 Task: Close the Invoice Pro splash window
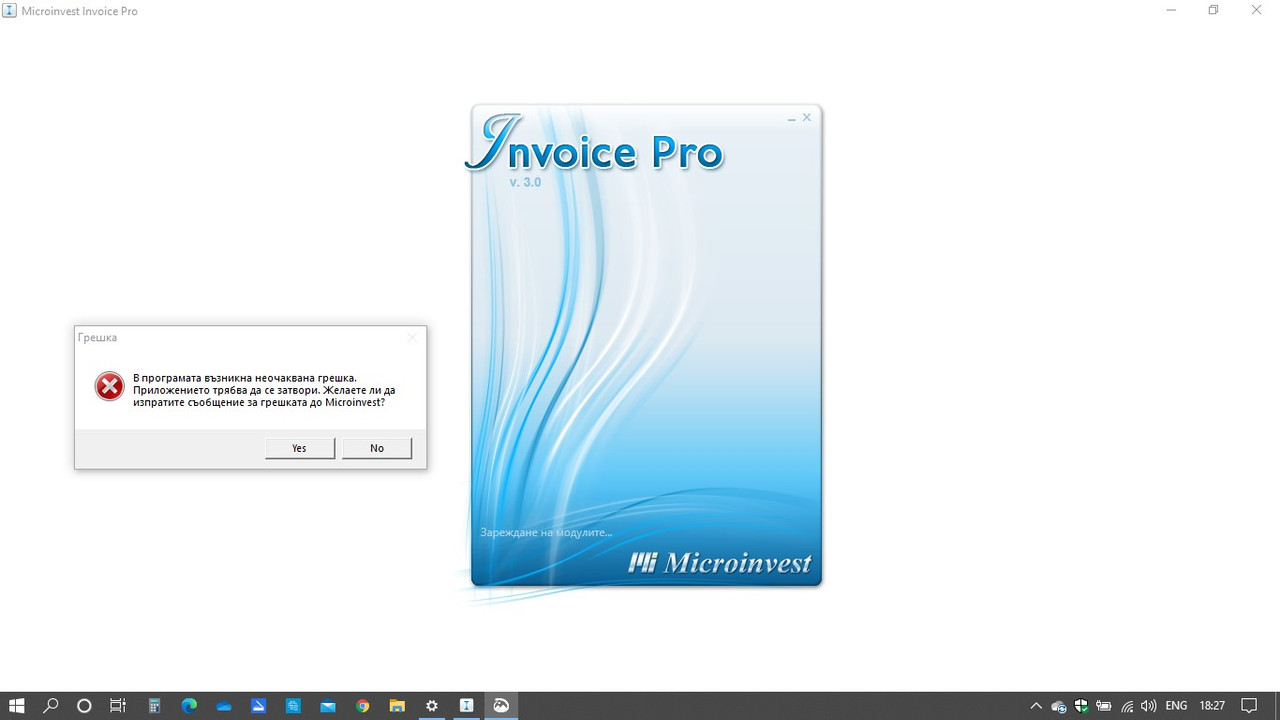[x=807, y=117]
